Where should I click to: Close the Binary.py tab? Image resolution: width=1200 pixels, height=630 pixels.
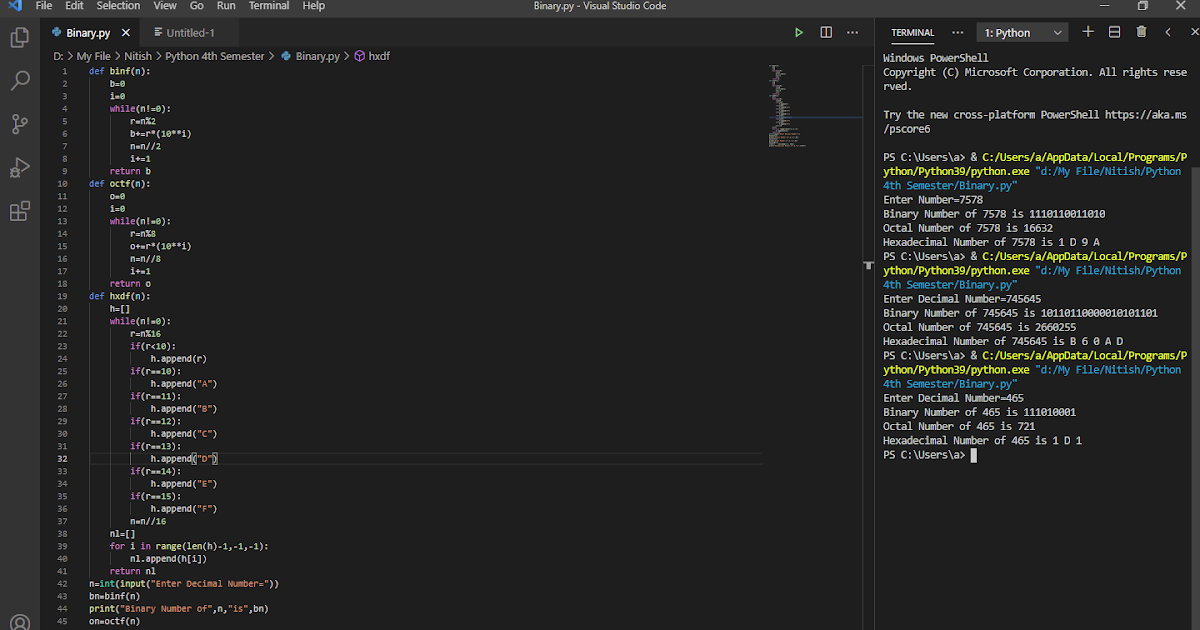pos(126,33)
